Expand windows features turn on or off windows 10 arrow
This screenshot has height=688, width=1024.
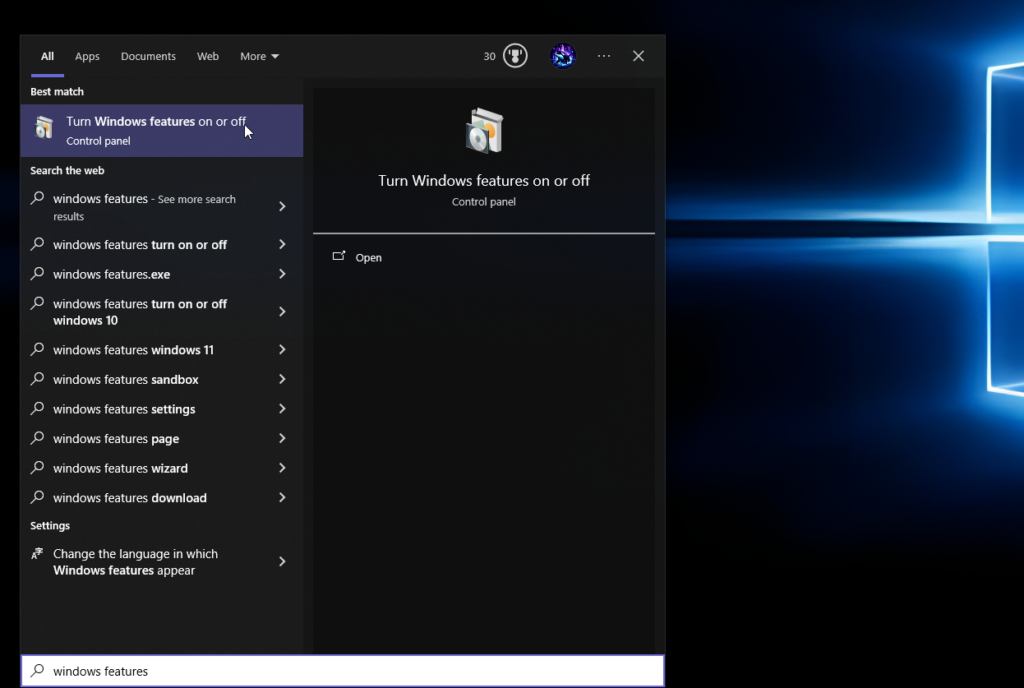pos(282,312)
